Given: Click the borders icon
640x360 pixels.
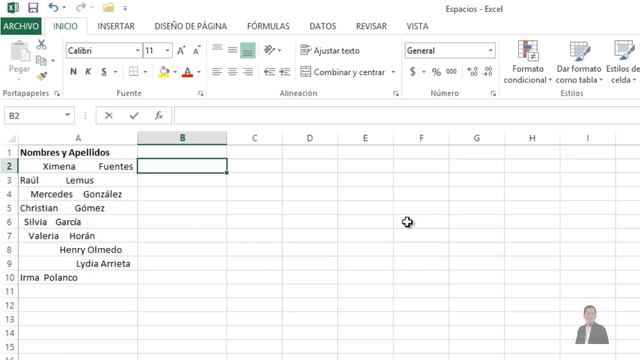Looking at the screenshot, I should 133,72.
